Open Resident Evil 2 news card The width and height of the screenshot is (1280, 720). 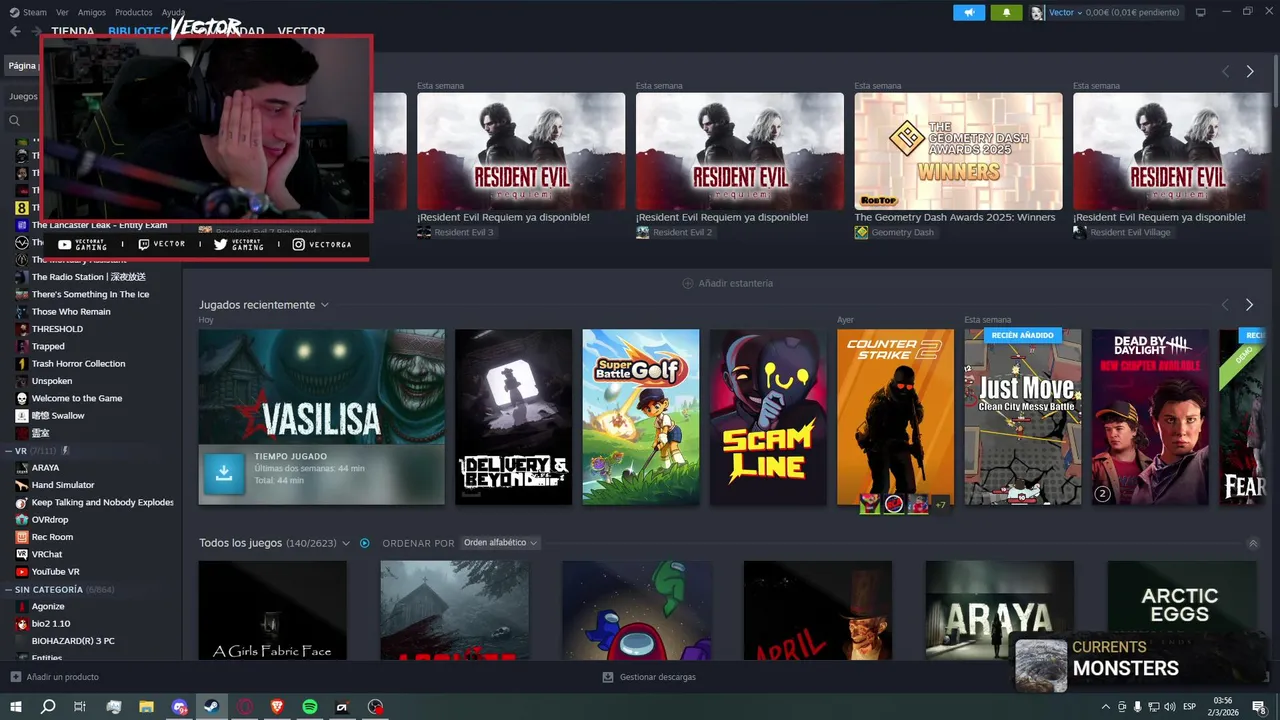click(740, 152)
